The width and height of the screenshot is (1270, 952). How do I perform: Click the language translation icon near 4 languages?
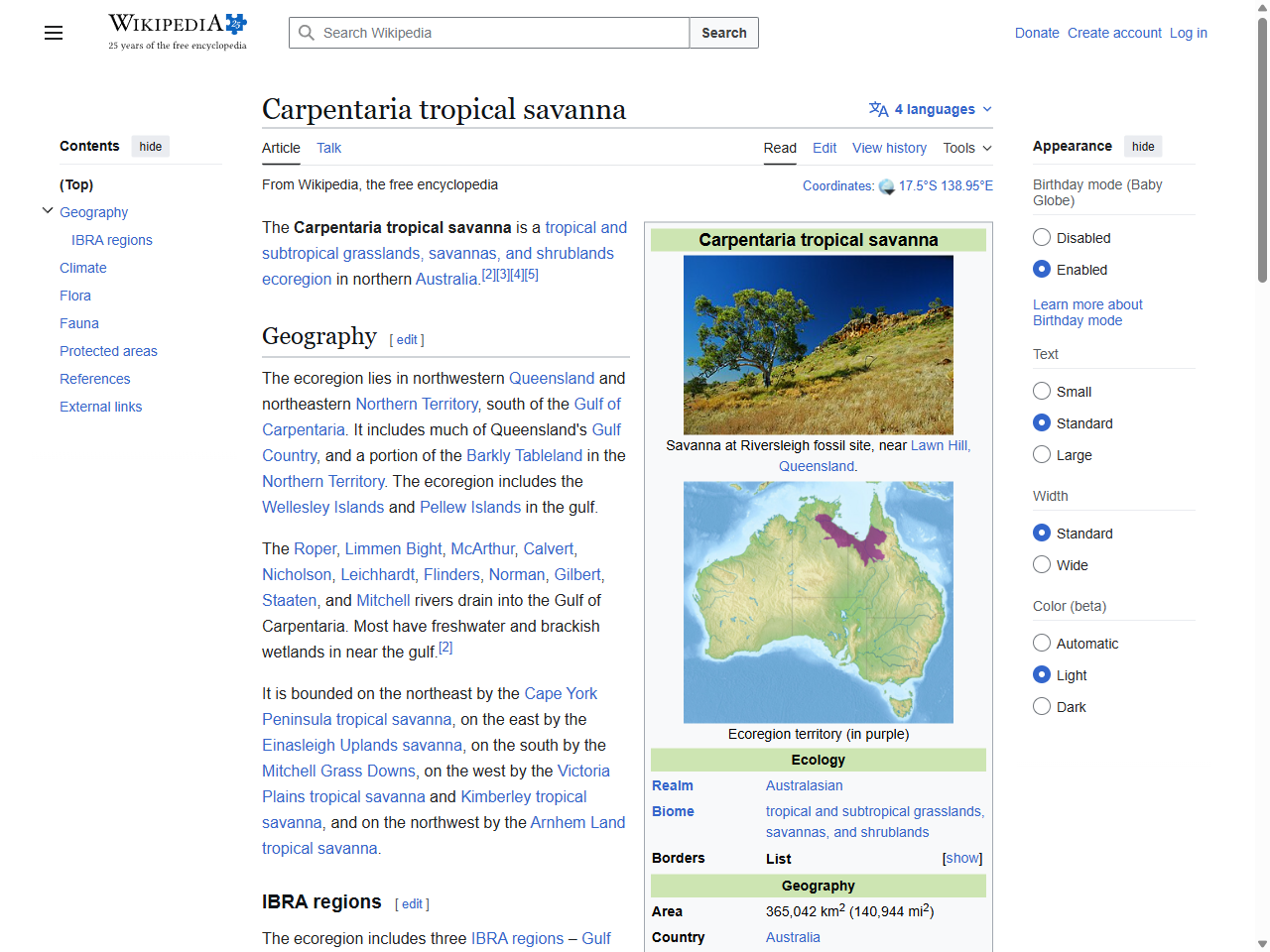pyautogui.click(x=877, y=109)
